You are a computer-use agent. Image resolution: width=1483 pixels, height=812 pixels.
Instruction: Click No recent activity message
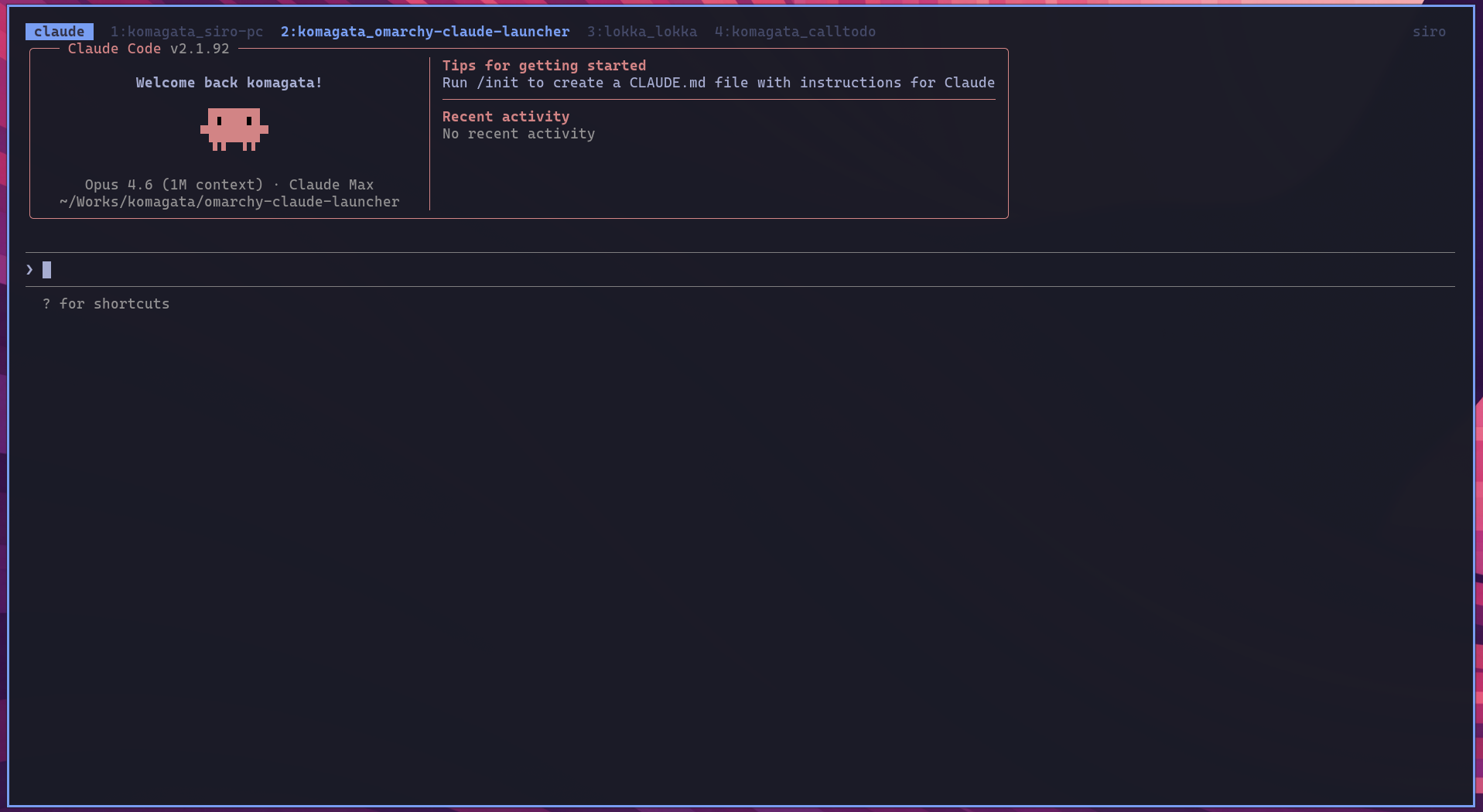tap(518, 133)
